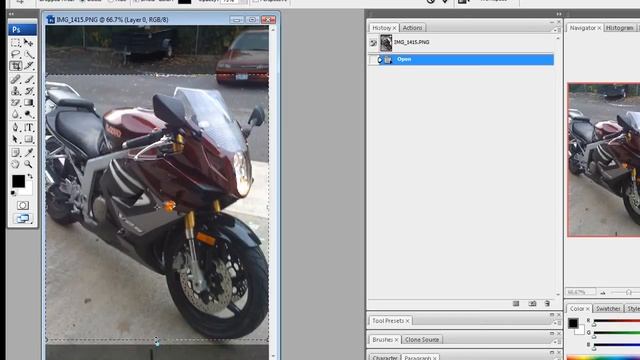Screen dimensions: 640x360
Task: Select the Brush tool
Action: 29,79
